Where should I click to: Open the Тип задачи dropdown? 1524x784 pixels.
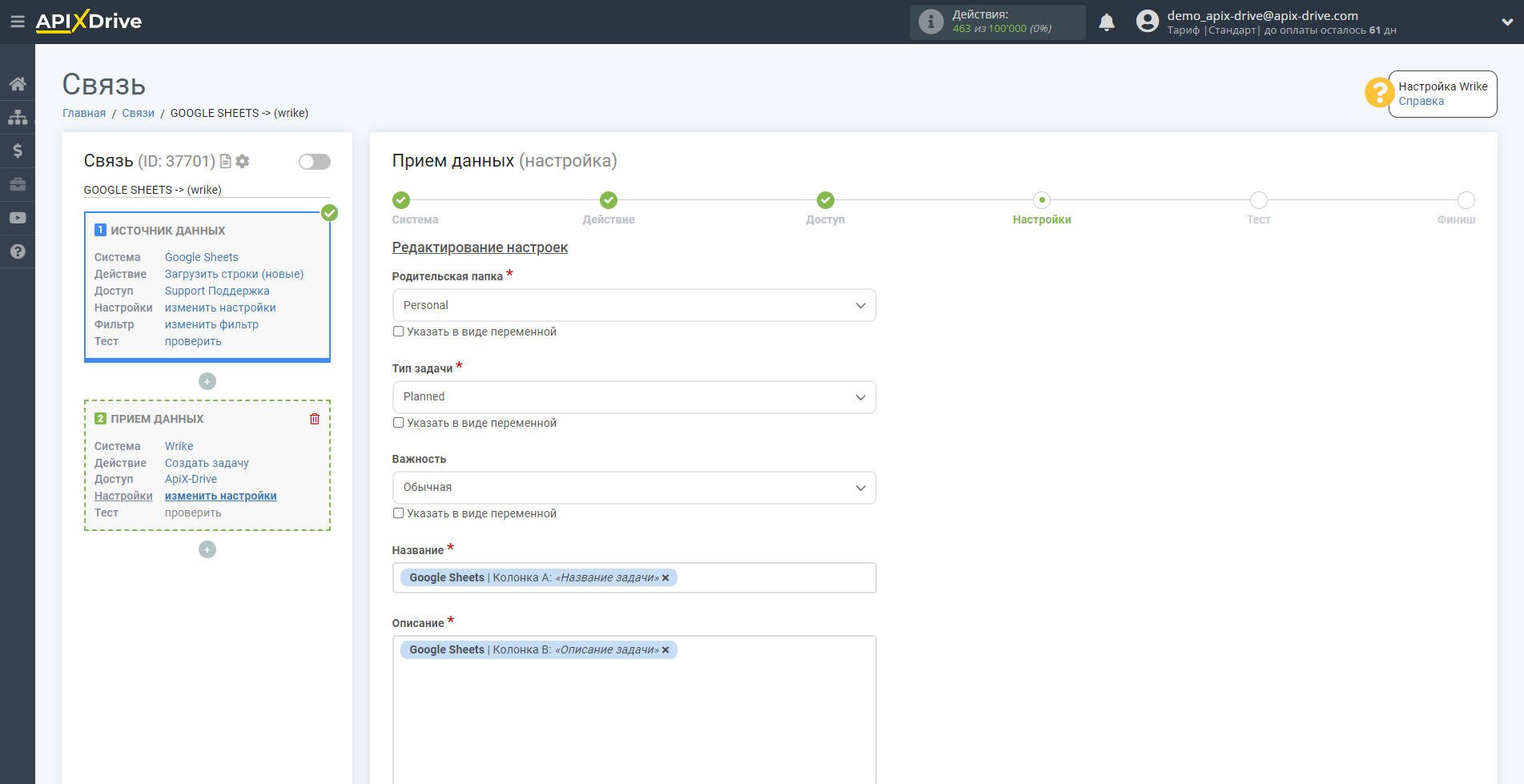[634, 397]
